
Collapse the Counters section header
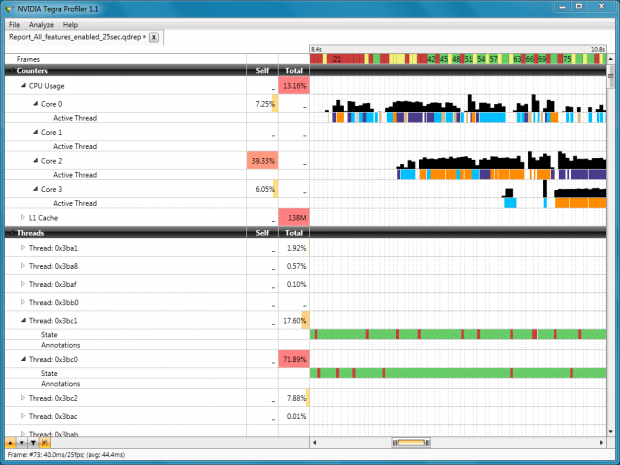11,71
